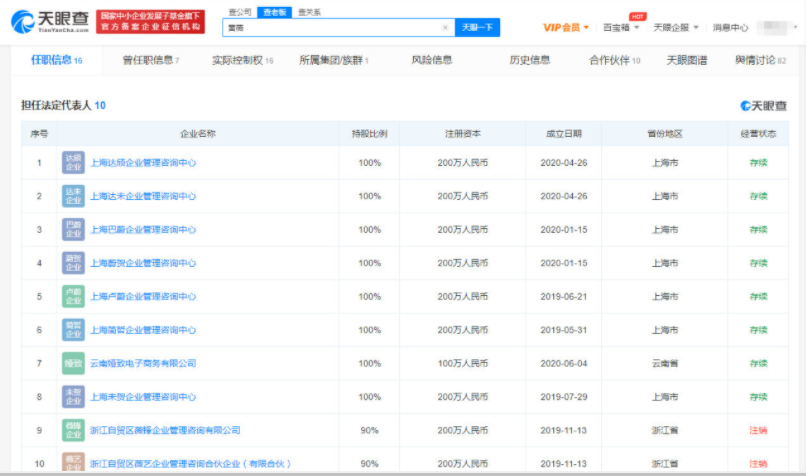
Task: Open the 合作伙伴 10 tab
Action: point(615,60)
